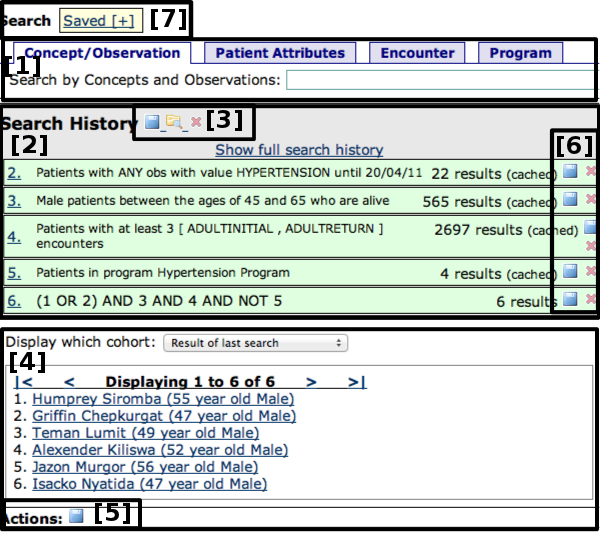Image resolution: width=600 pixels, height=534 pixels.
Task: Click the save icon beside Actions
Action: tap(76, 517)
